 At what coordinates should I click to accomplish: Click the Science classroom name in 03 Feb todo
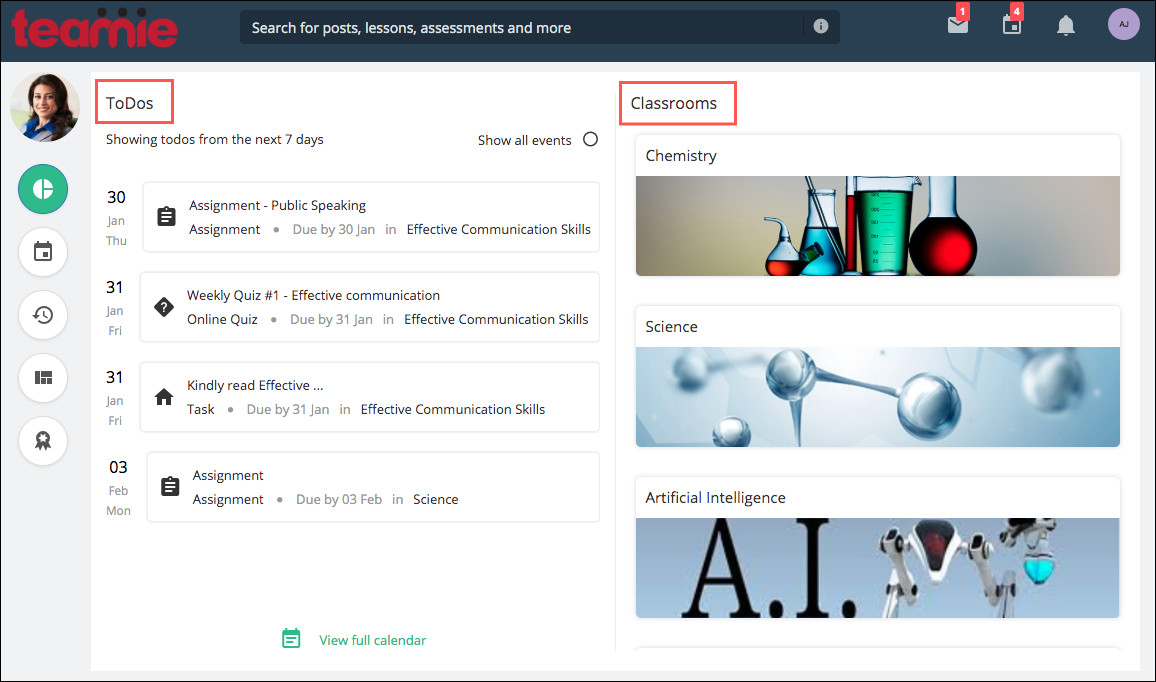pyautogui.click(x=436, y=499)
